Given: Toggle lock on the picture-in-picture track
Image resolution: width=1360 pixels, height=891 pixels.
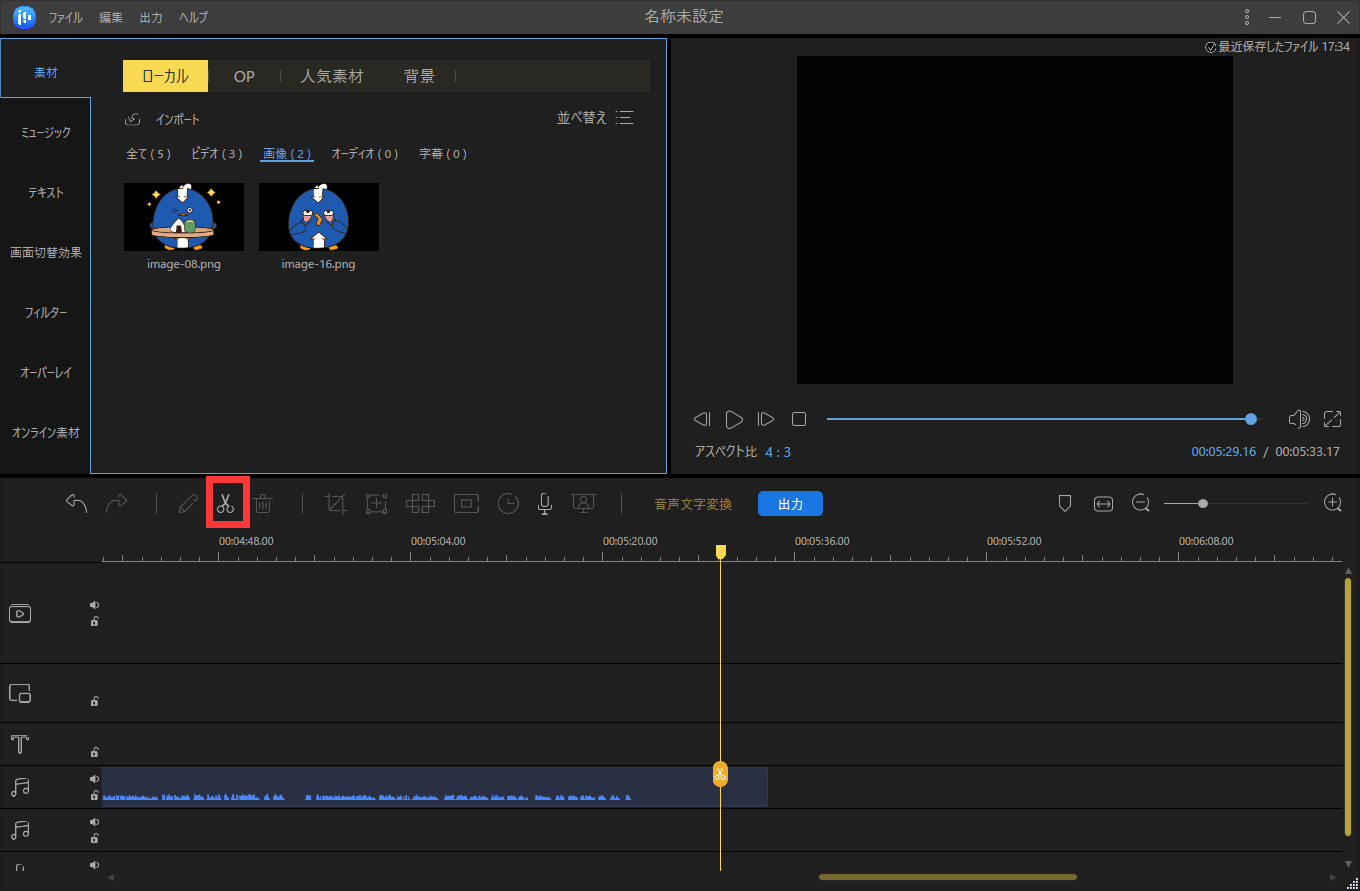Looking at the screenshot, I should pos(95,701).
